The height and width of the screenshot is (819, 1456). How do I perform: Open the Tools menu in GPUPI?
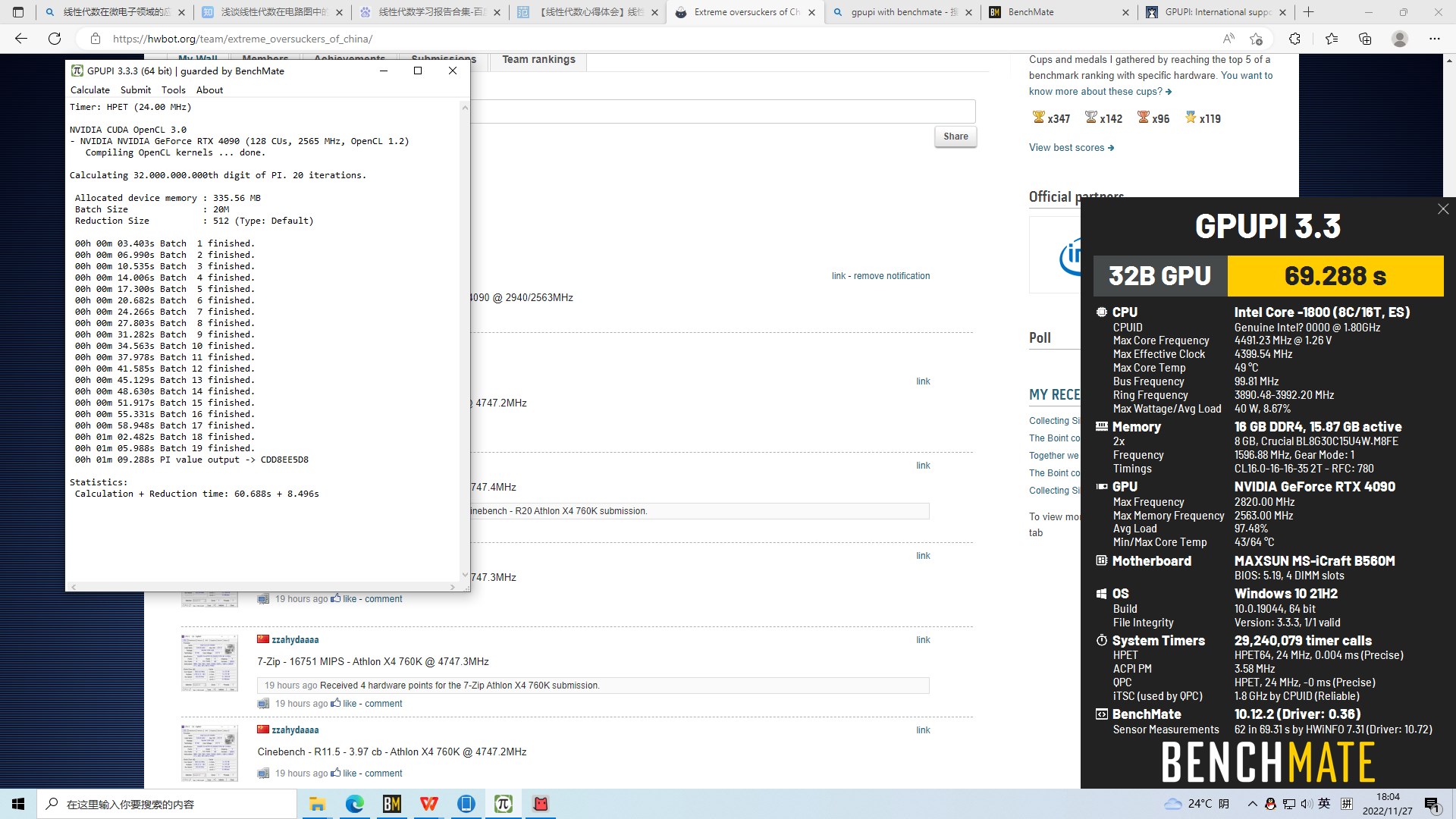coord(173,89)
